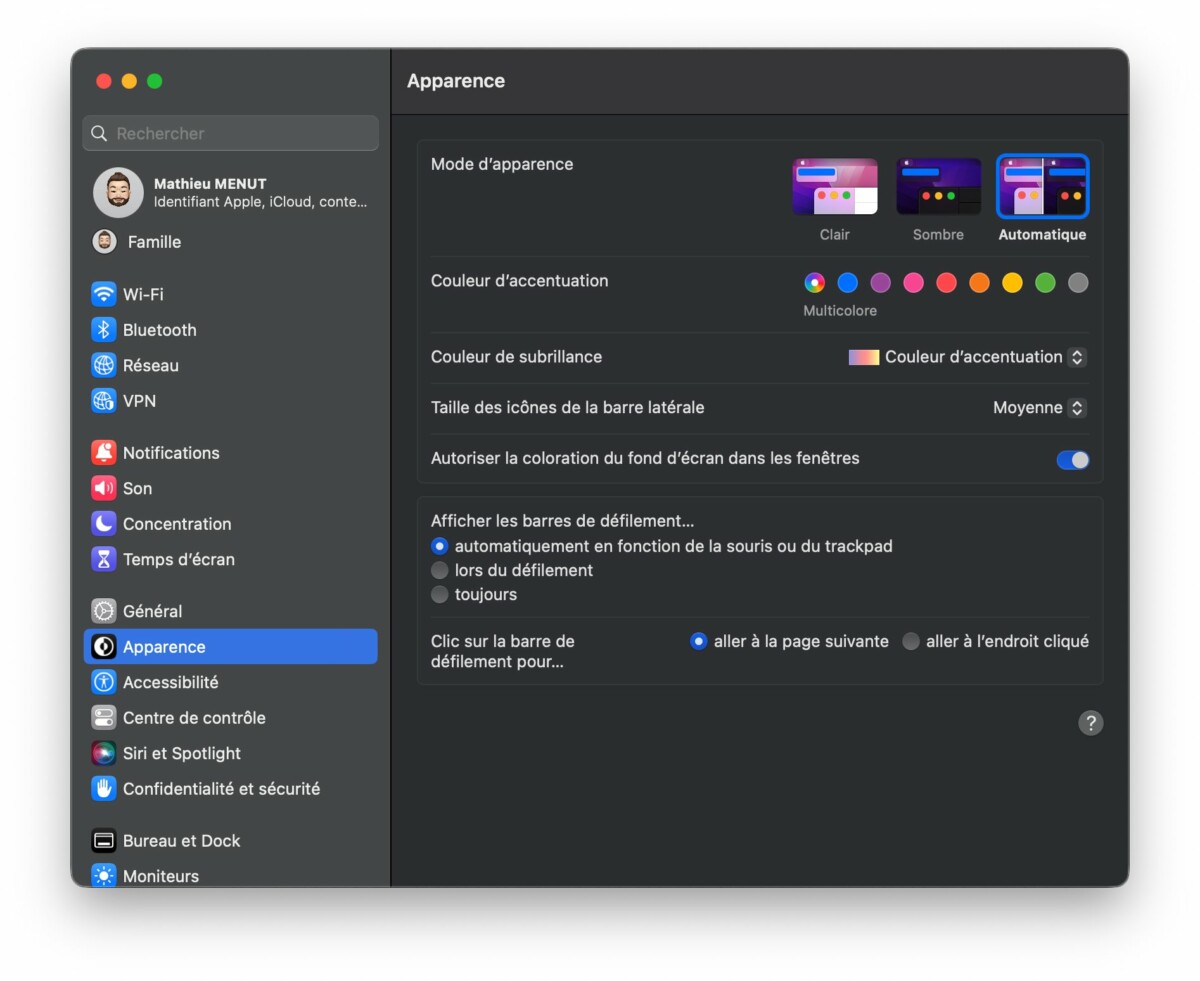Click Mathieu MENUT's profile avatar

(118, 192)
